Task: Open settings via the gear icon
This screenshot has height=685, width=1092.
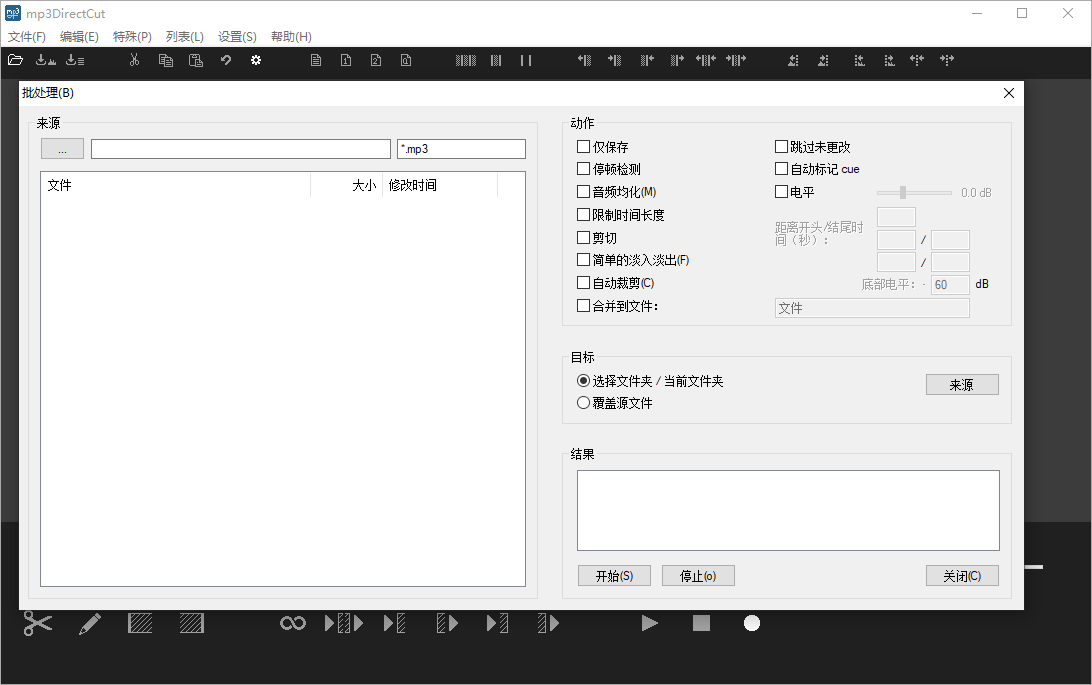Action: [256, 60]
